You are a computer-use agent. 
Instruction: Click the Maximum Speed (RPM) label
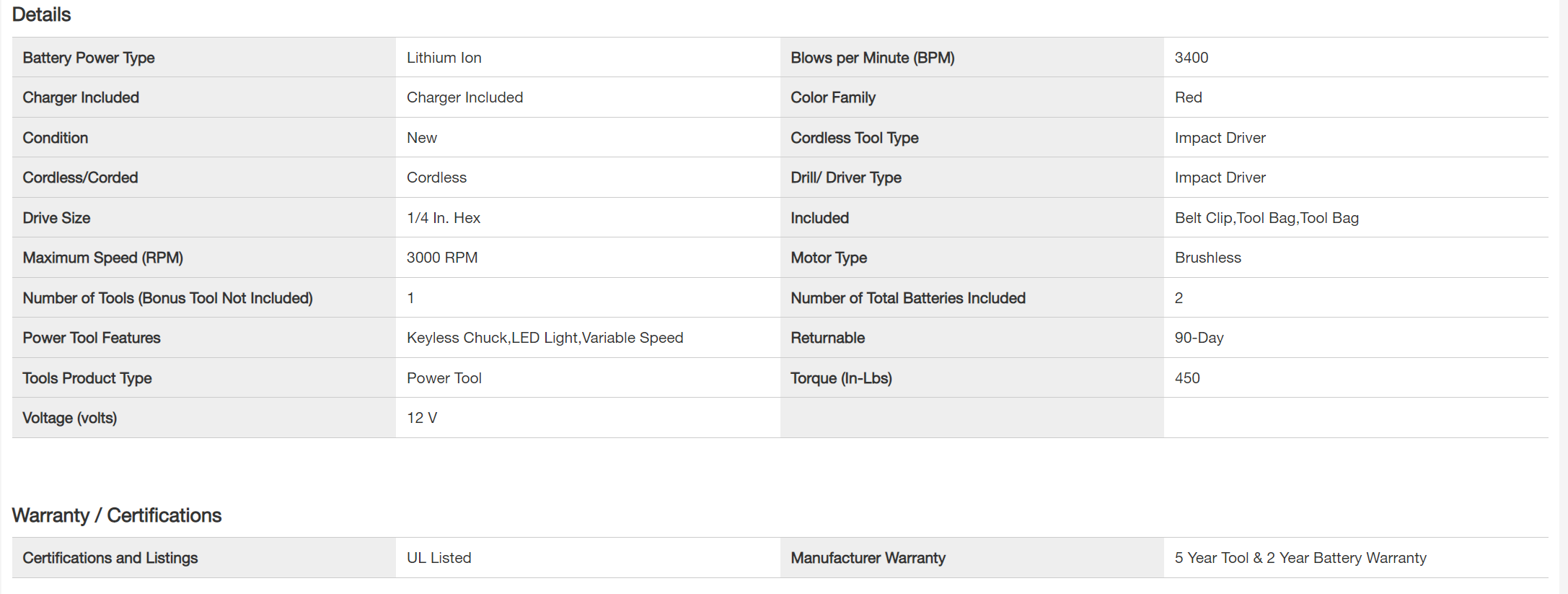[102, 258]
